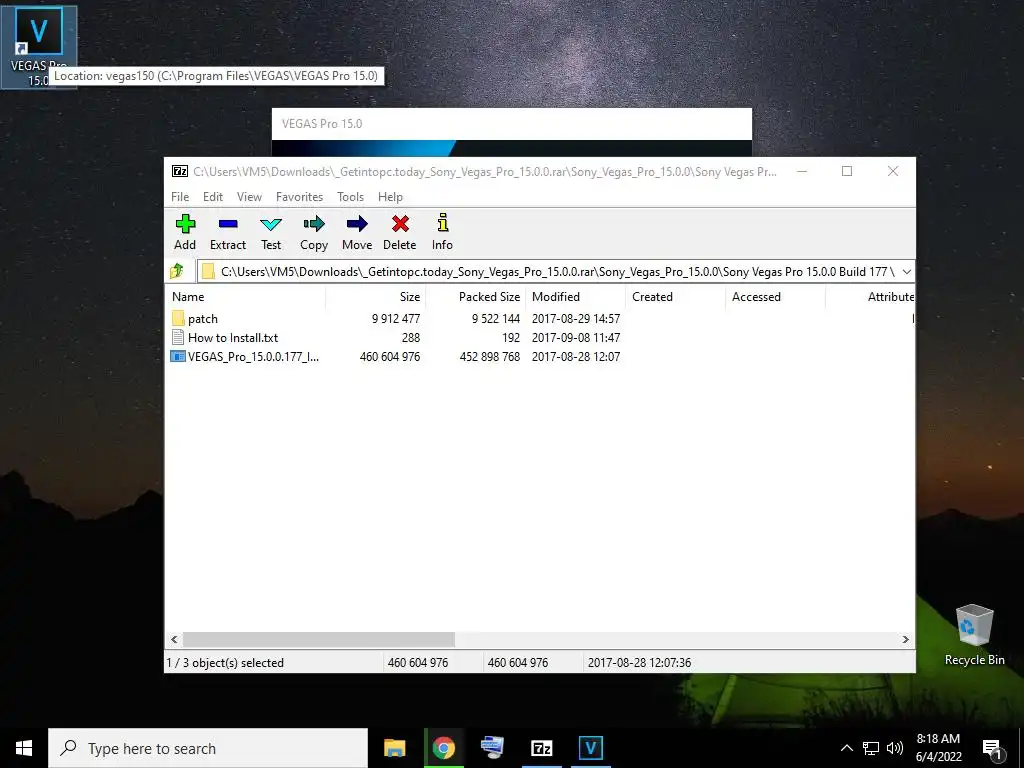Click the red Delete toolbar icon

(x=400, y=224)
